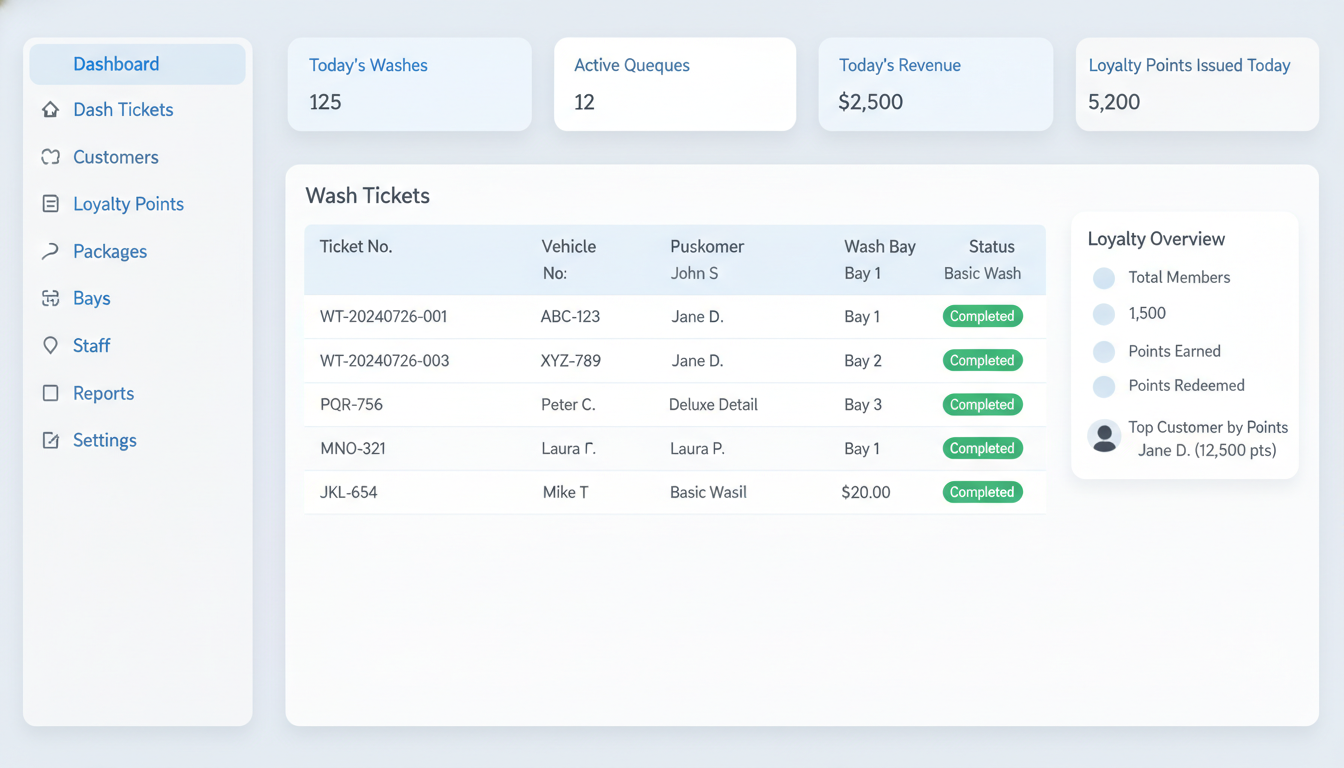This screenshot has height=768, width=1344.
Task: Click the Today's Washes summary card
Action: (409, 84)
